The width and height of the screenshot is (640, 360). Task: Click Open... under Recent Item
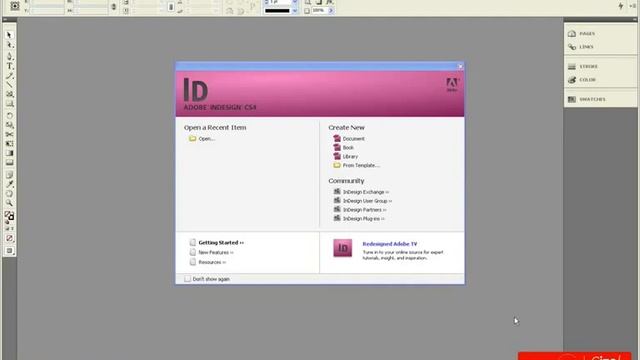pos(202,139)
